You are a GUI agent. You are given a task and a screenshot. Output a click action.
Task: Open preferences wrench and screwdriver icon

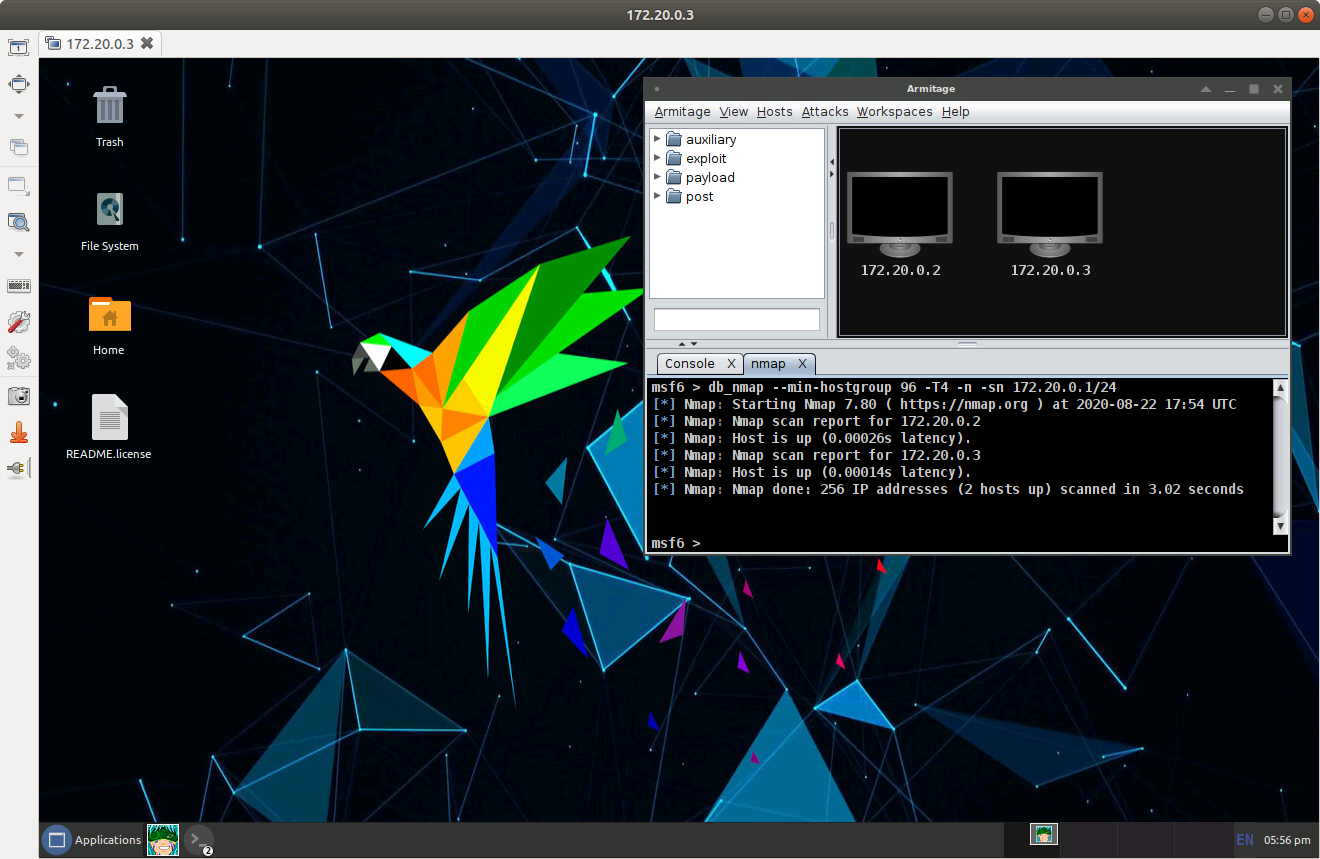click(18, 322)
